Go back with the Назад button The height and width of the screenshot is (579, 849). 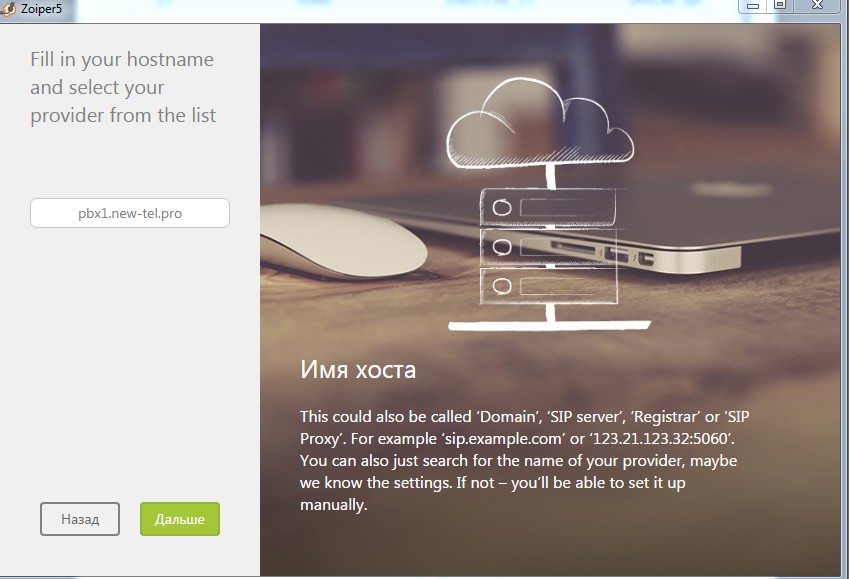(80, 519)
